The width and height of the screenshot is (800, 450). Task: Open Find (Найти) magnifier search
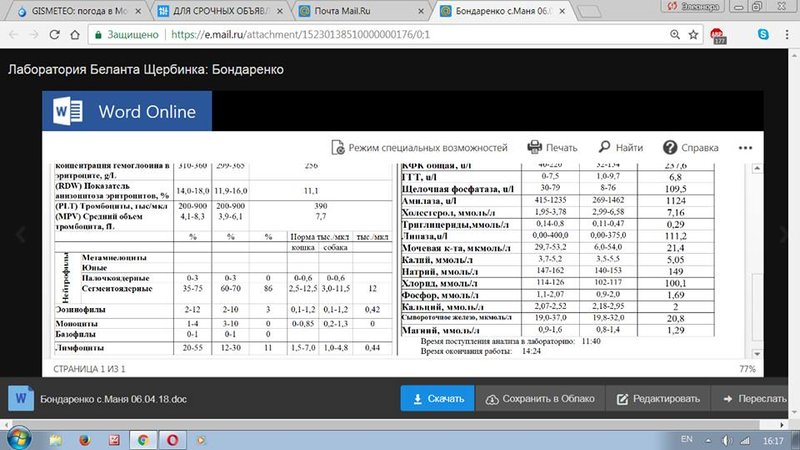coord(605,147)
